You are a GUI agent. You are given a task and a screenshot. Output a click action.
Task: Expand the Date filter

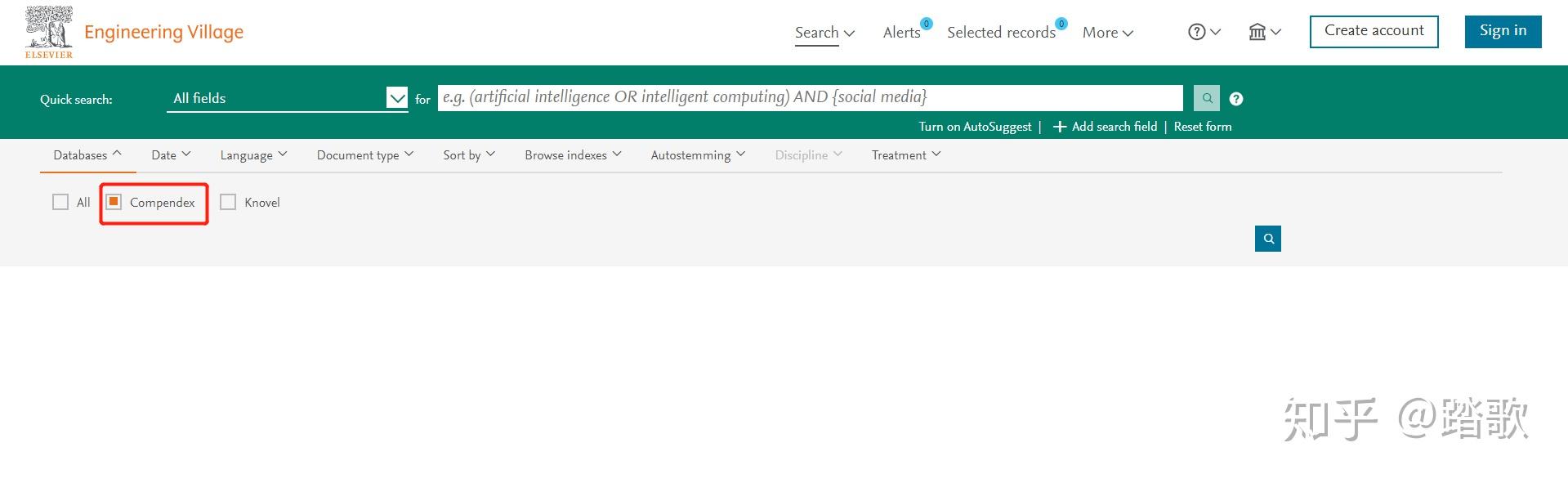(x=171, y=154)
